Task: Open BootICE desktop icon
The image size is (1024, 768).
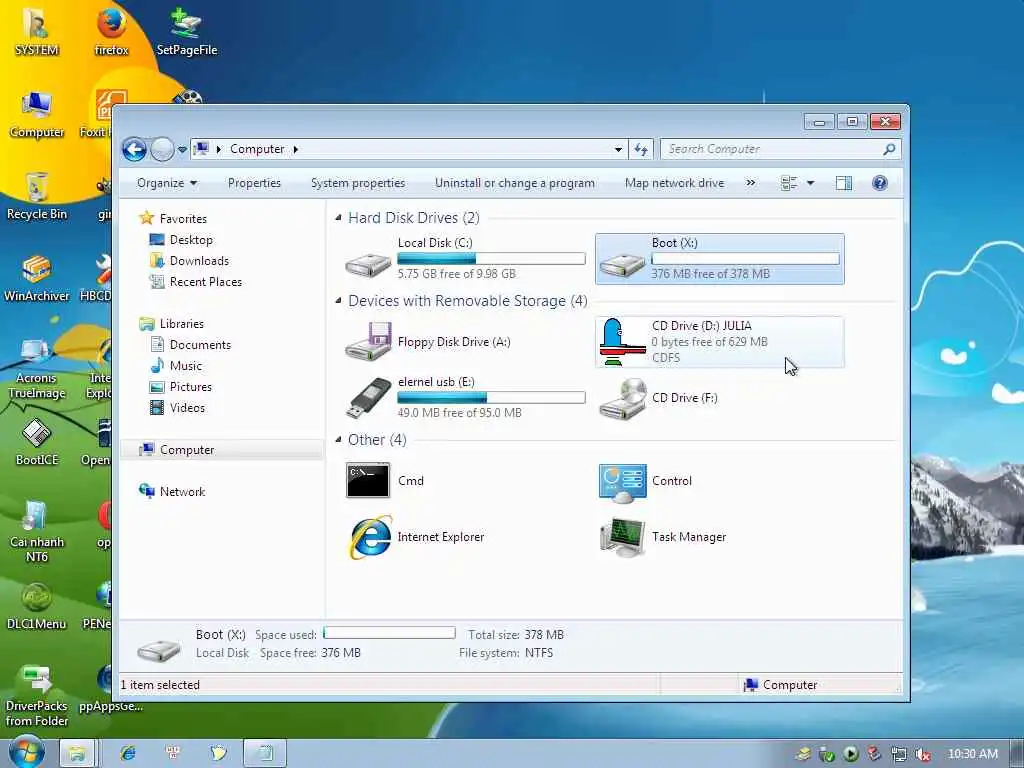Action: pos(37,443)
